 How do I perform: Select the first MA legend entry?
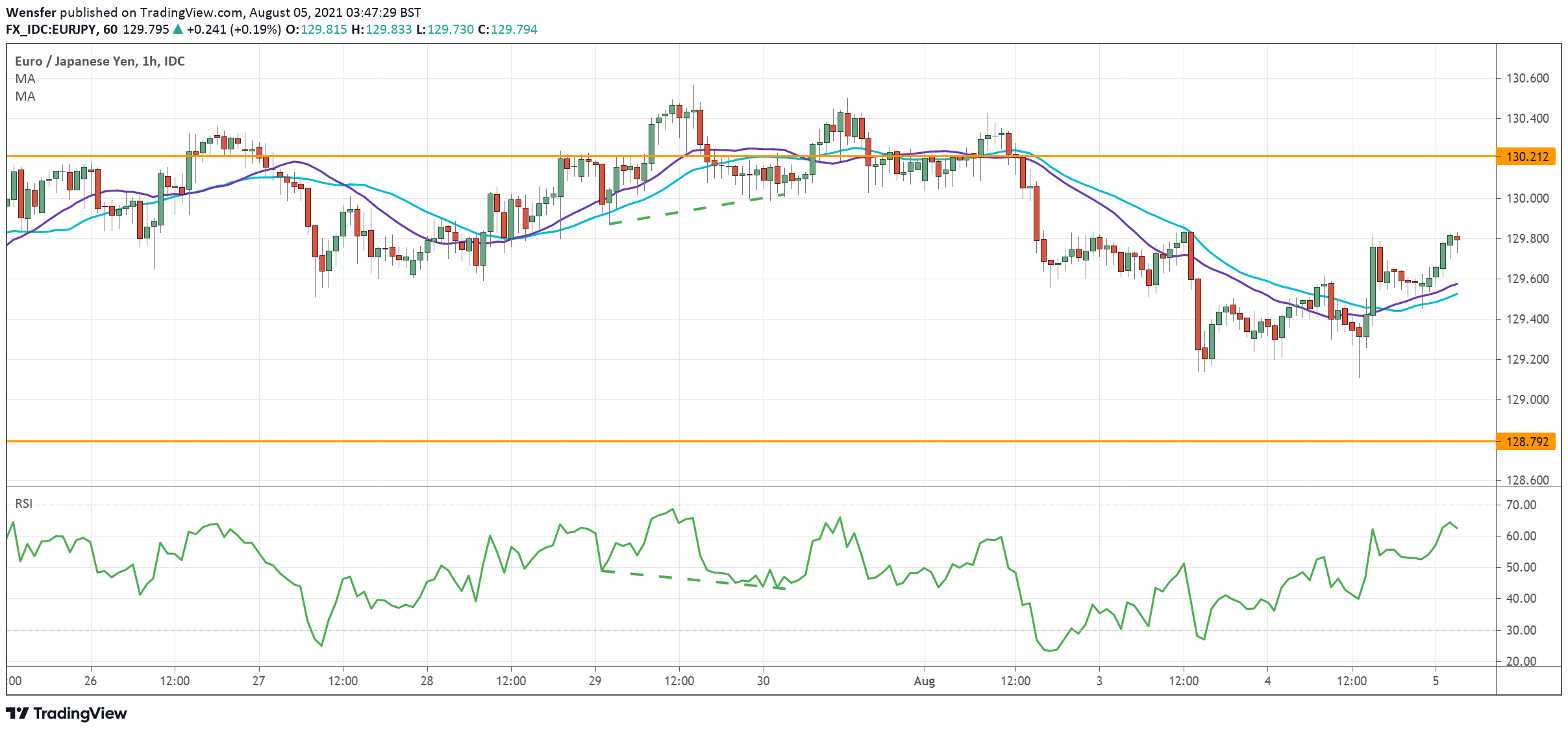[x=24, y=79]
